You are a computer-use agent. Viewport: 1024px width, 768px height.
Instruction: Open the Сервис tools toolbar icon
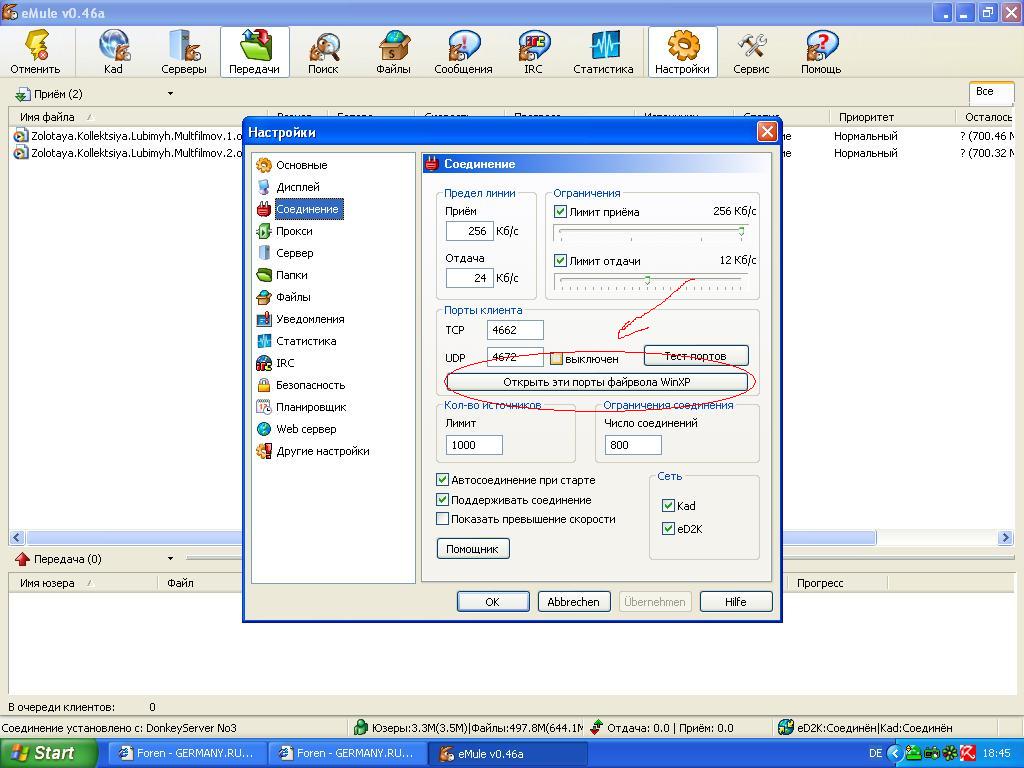point(751,52)
